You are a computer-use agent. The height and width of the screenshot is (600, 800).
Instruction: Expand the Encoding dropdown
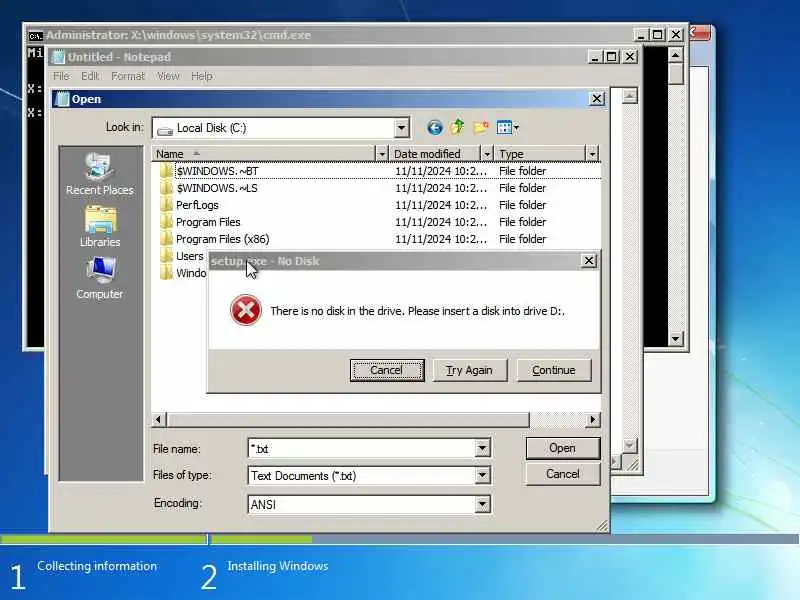(482, 505)
